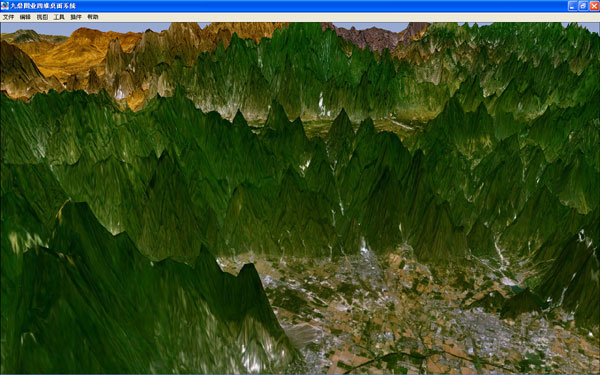The image size is (600, 375).
Task: Open the 帮助 (Help) menu
Action: coord(93,17)
